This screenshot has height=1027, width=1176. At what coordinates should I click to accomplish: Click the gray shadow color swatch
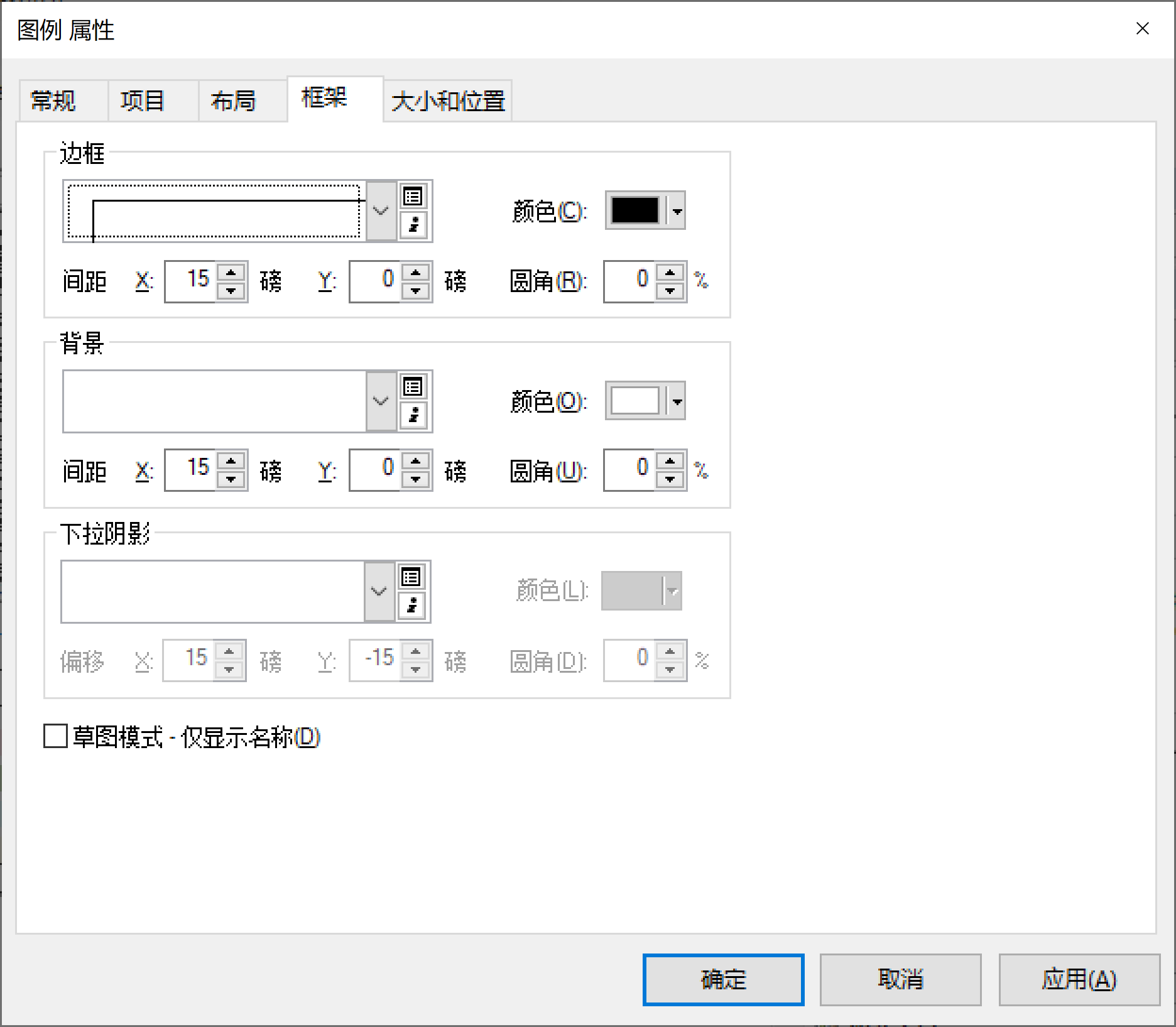tap(632, 591)
